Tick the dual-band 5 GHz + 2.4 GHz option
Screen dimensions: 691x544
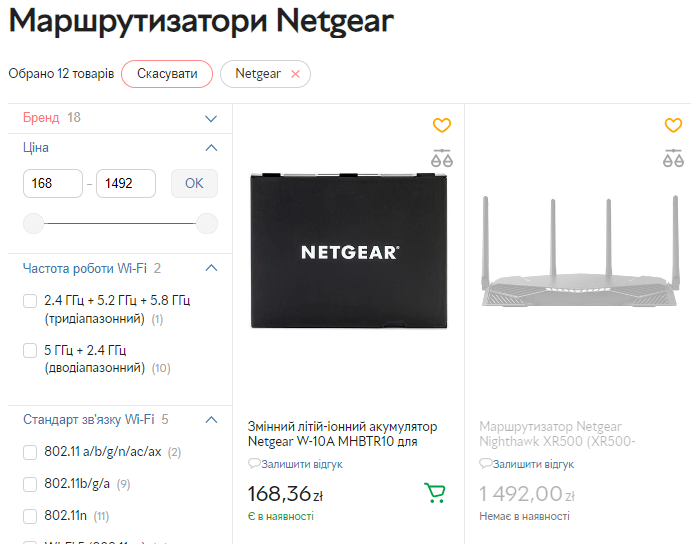(30, 350)
